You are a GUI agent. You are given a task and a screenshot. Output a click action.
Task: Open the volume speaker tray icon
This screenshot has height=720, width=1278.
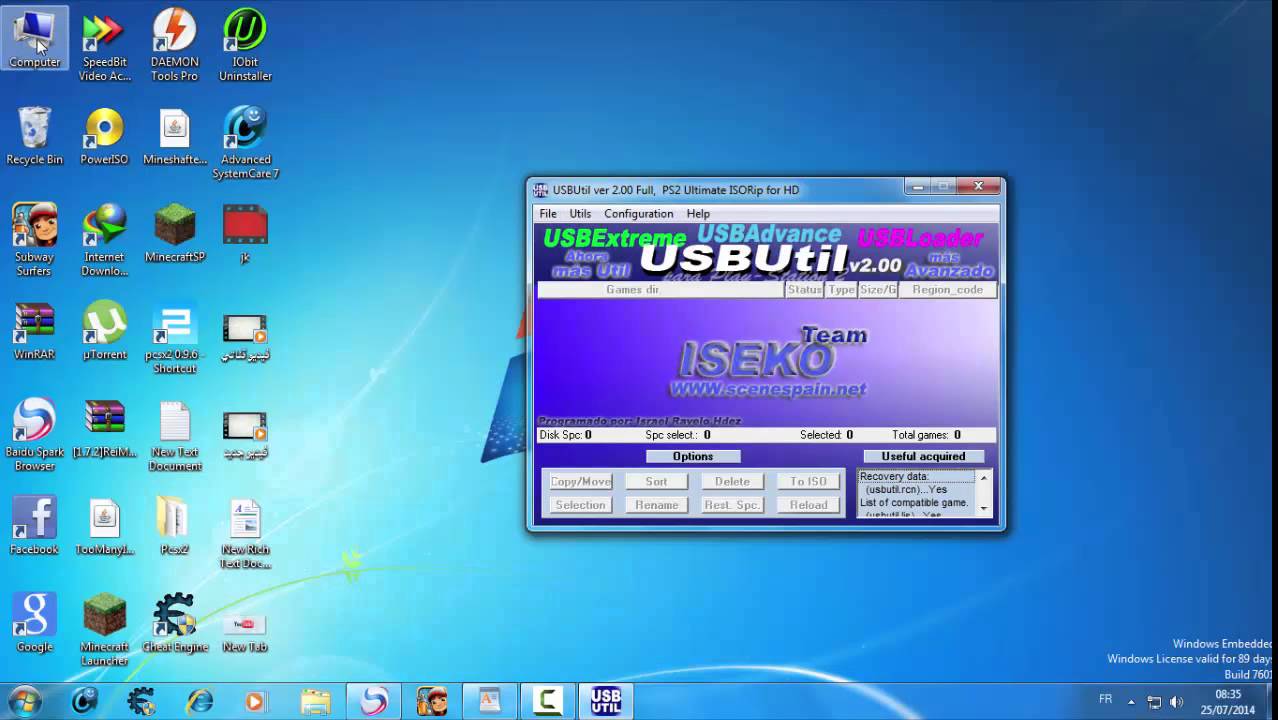(x=1176, y=702)
